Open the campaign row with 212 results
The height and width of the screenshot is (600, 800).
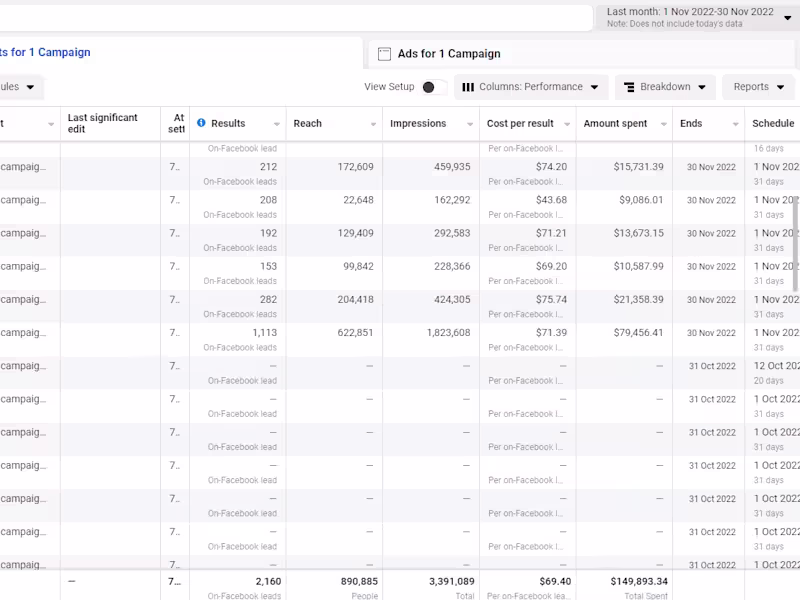pyautogui.click(x=22, y=167)
